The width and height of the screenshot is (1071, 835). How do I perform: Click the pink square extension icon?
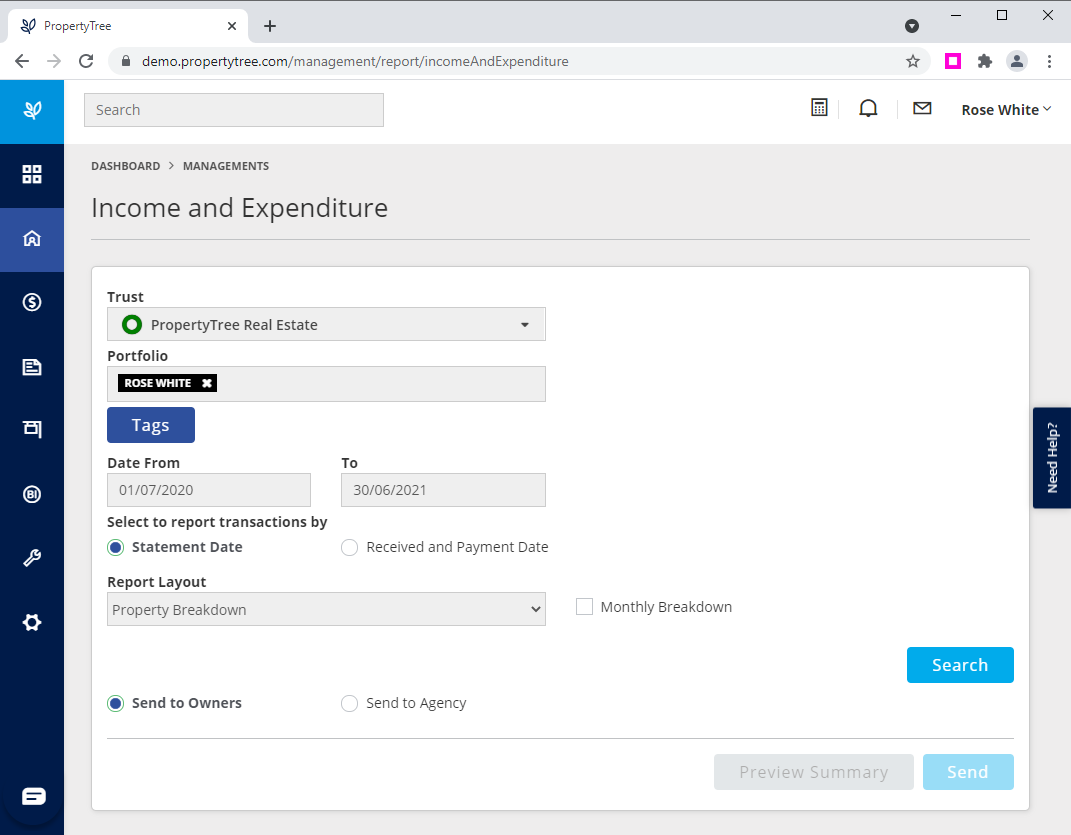[x=953, y=61]
